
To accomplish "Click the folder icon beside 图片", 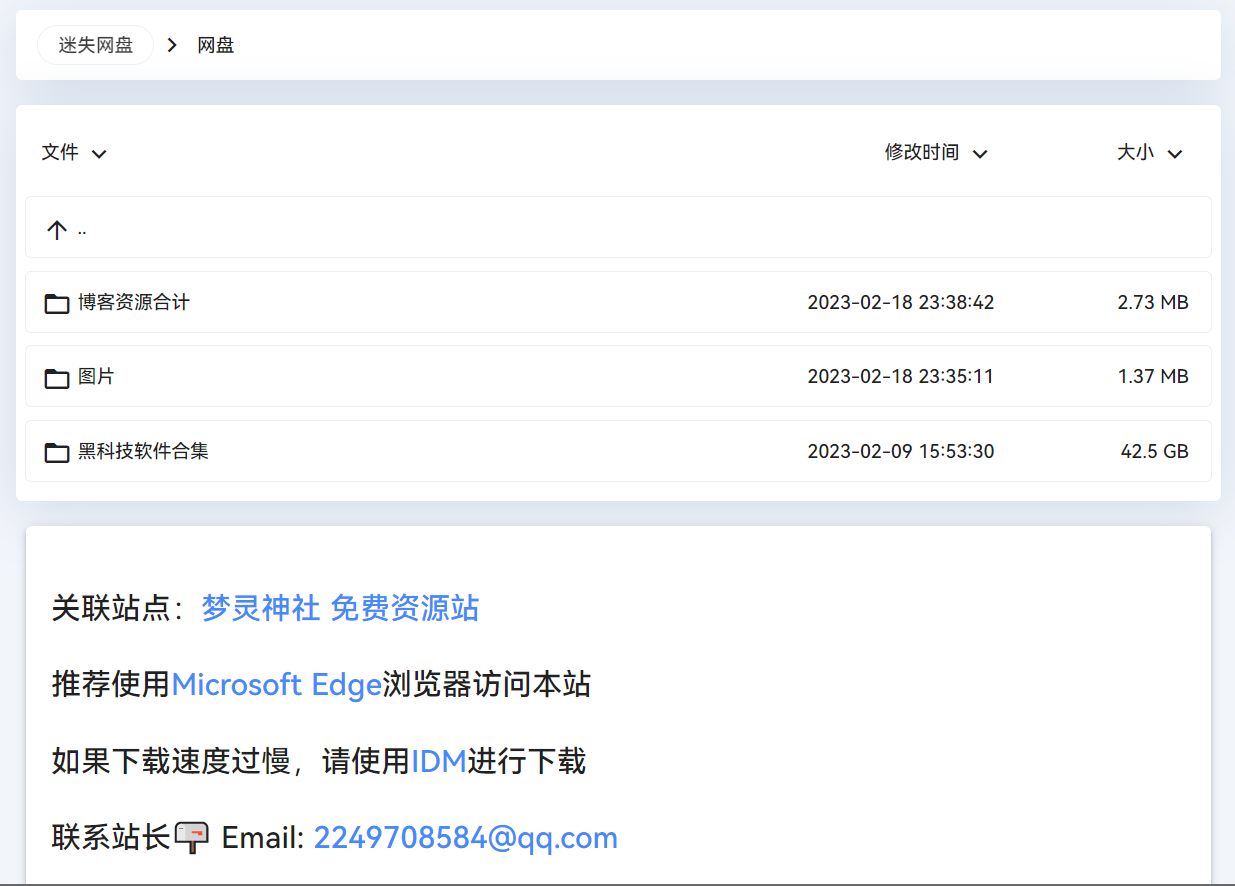I will pyautogui.click(x=57, y=378).
